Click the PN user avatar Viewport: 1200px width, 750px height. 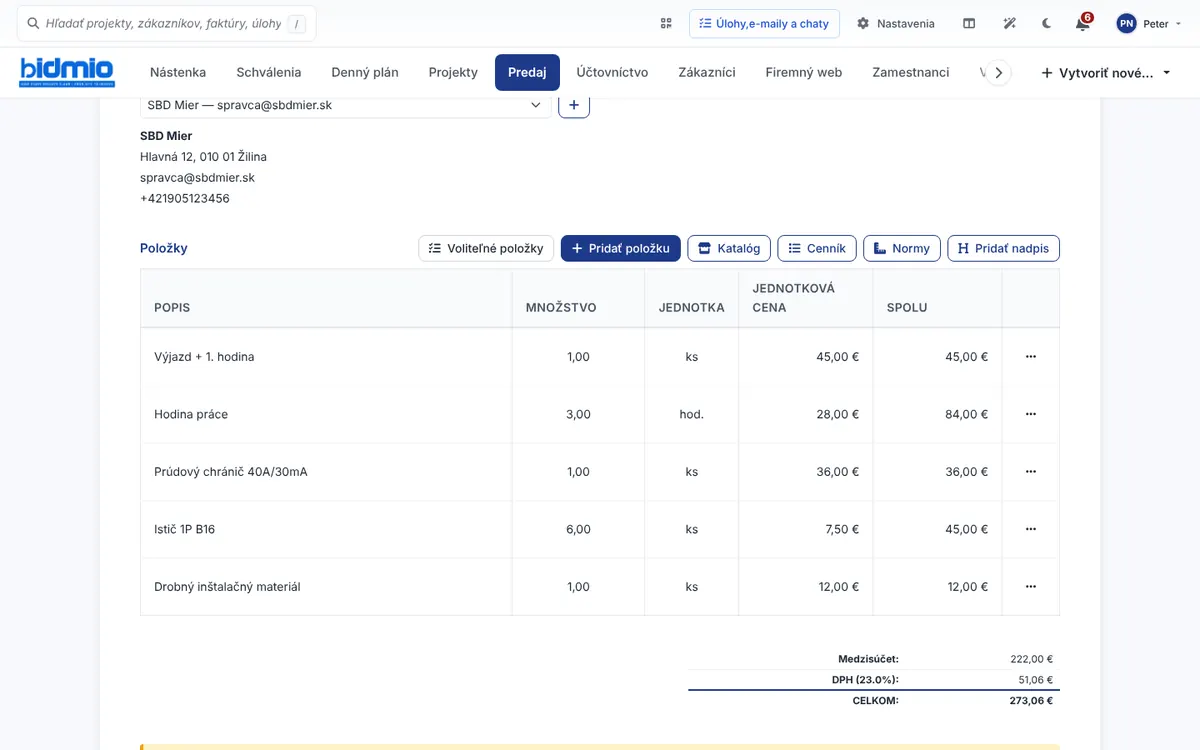click(1126, 23)
